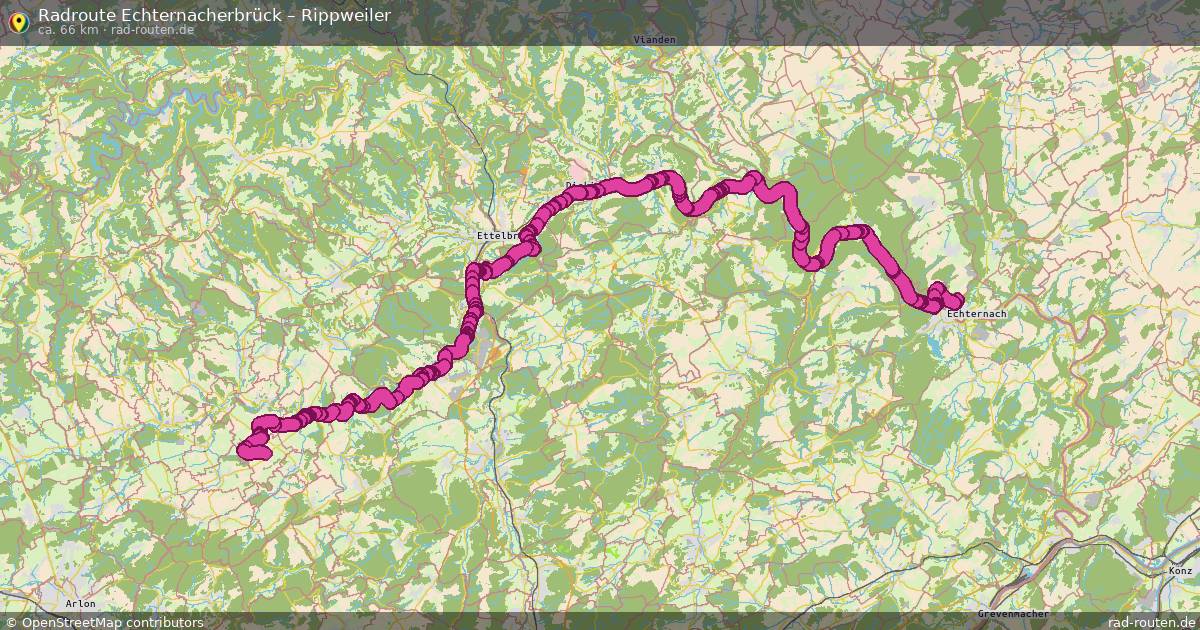The width and height of the screenshot is (1200, 630).
Task: Click the Arlon city label
Action: point(80,604)
